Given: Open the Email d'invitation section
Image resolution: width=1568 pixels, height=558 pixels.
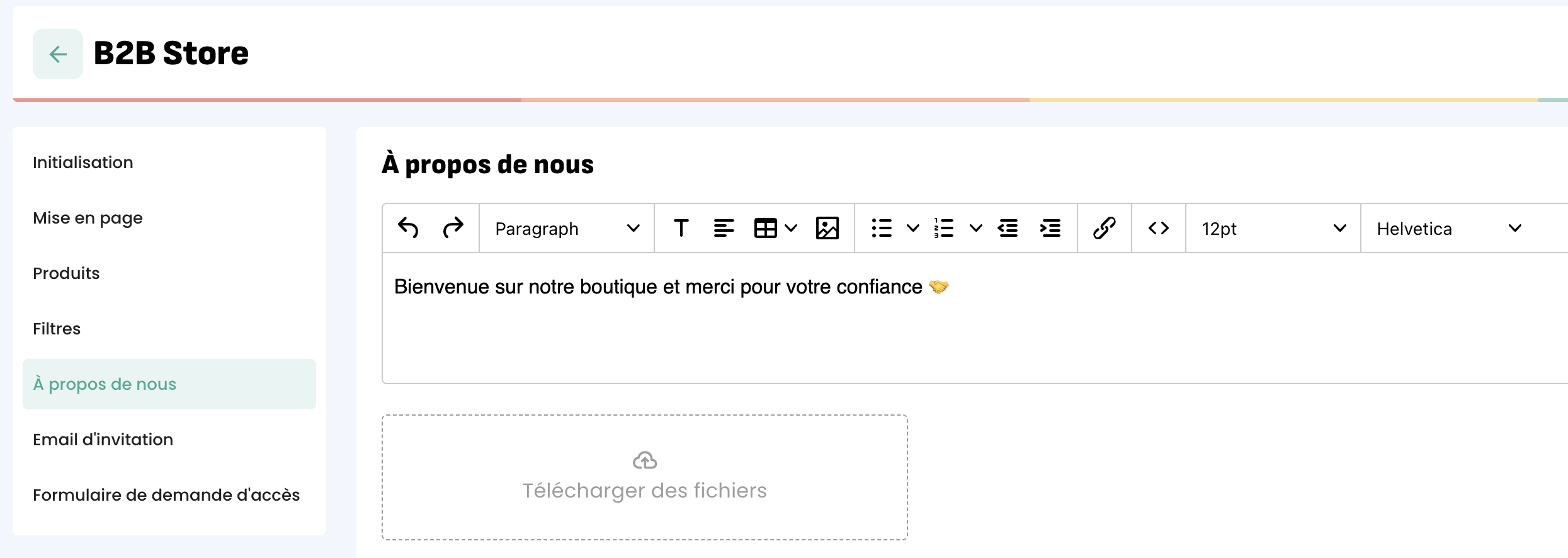Looking at the screenshot, I should [x=103, y=440].
